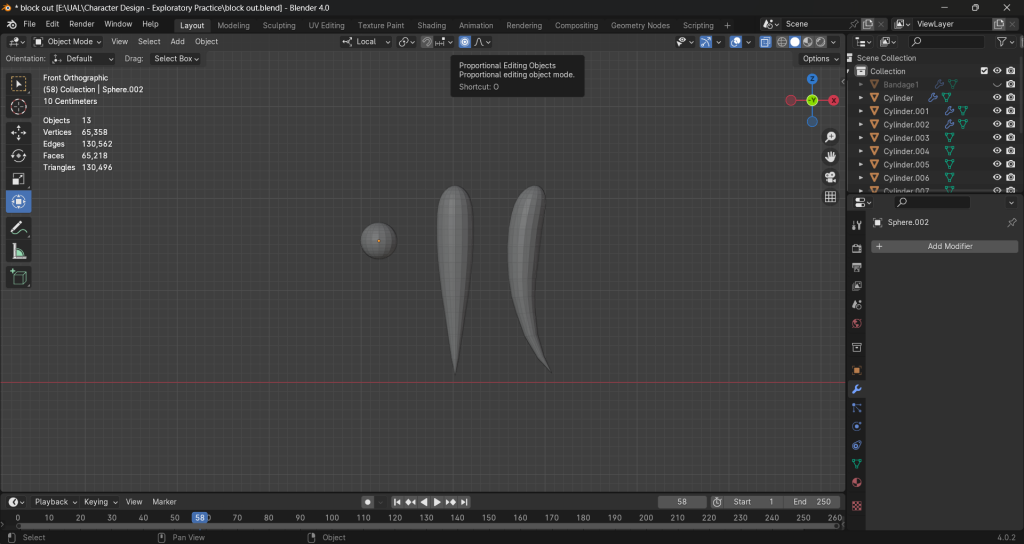Uncheck Collection exclude checkbox
Viewport: 1024px width, 544px height.
pos(984,71)
